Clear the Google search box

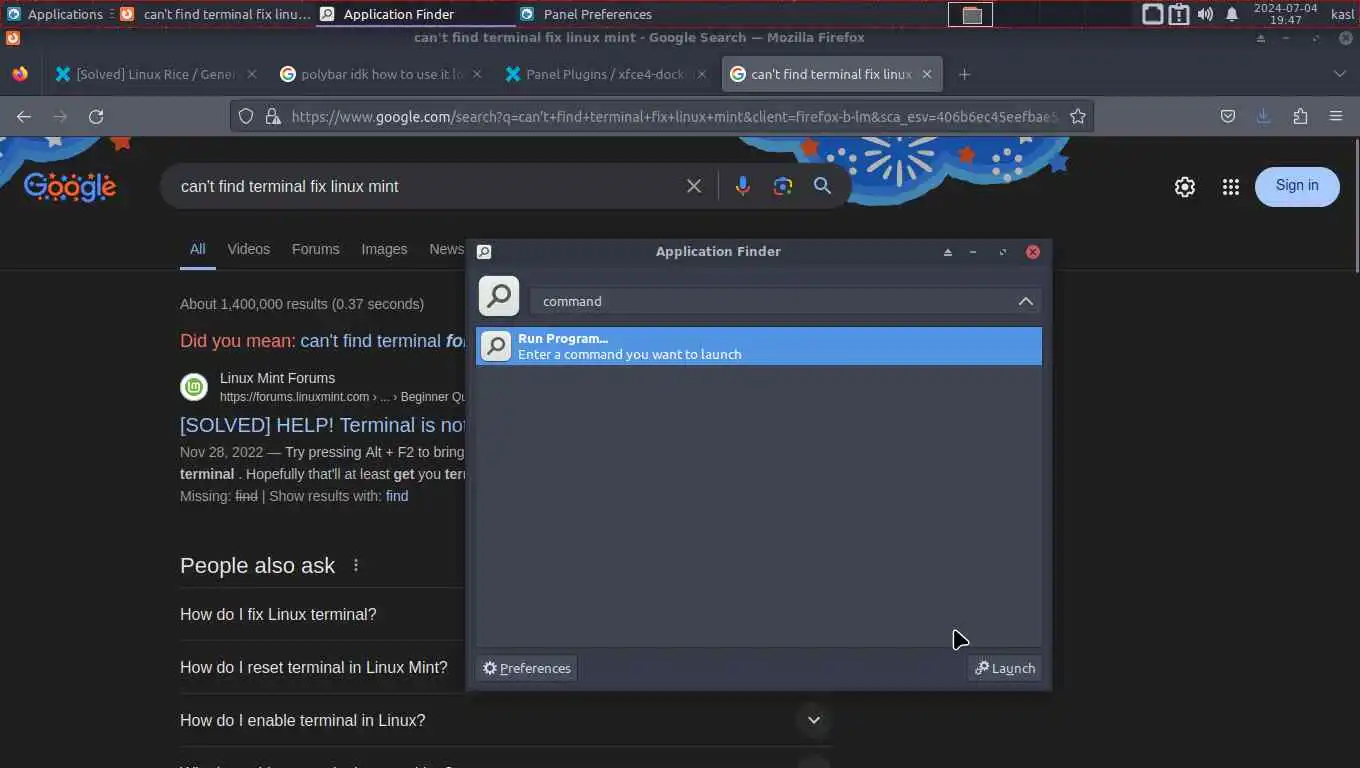(694, 186)
